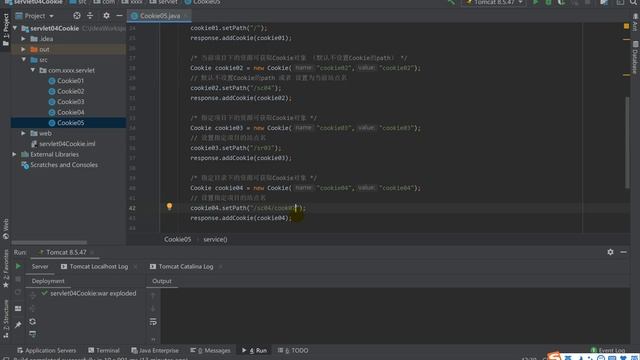
Task: Open Project panel settings gear
Action: click(106, 16)
